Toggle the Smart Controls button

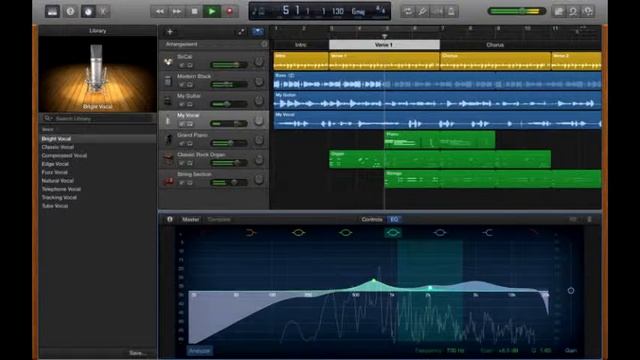coord(88,11)
